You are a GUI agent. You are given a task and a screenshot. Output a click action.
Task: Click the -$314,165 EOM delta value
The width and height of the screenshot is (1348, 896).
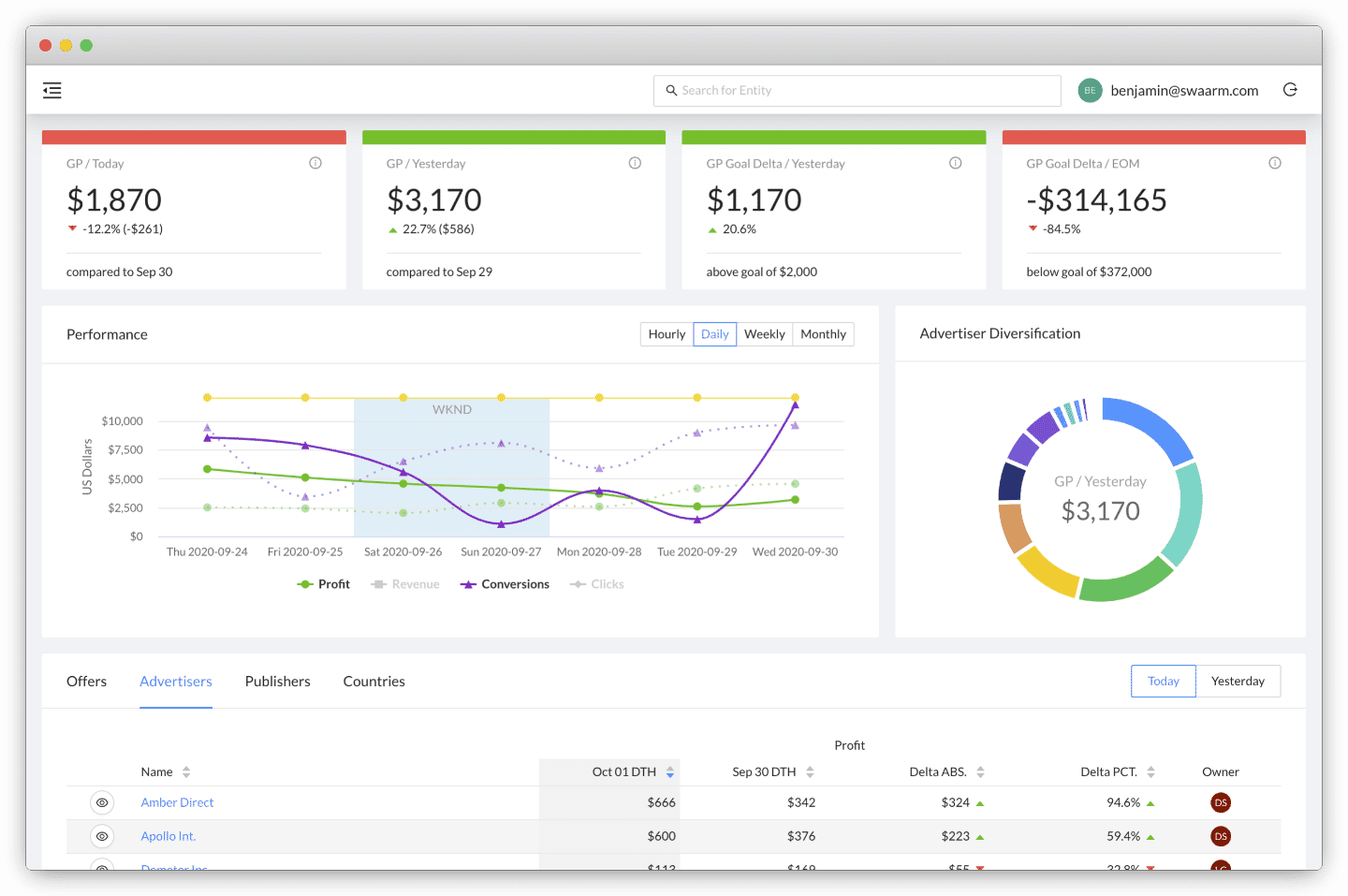coord(1096,199)
